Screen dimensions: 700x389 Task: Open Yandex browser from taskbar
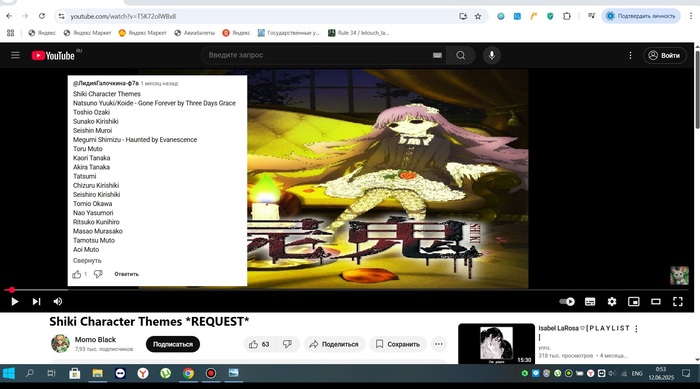143,373
